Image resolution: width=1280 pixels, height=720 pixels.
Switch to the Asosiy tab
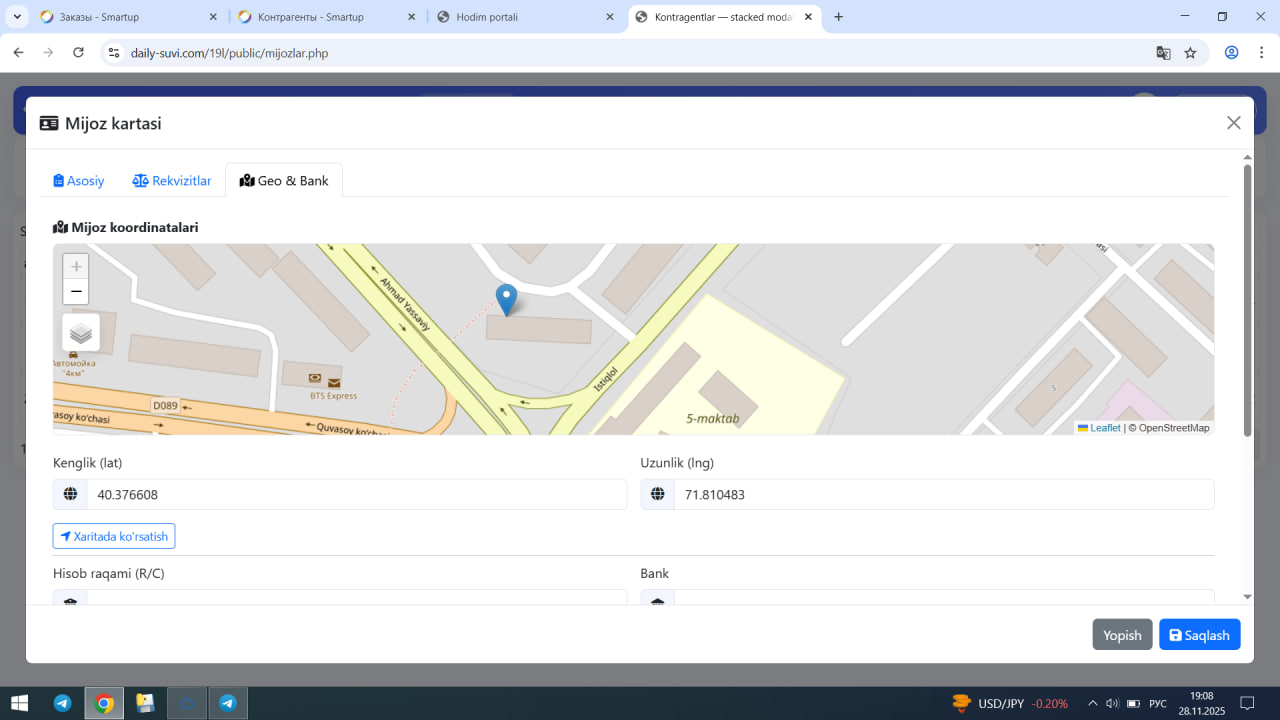[79, 181]
